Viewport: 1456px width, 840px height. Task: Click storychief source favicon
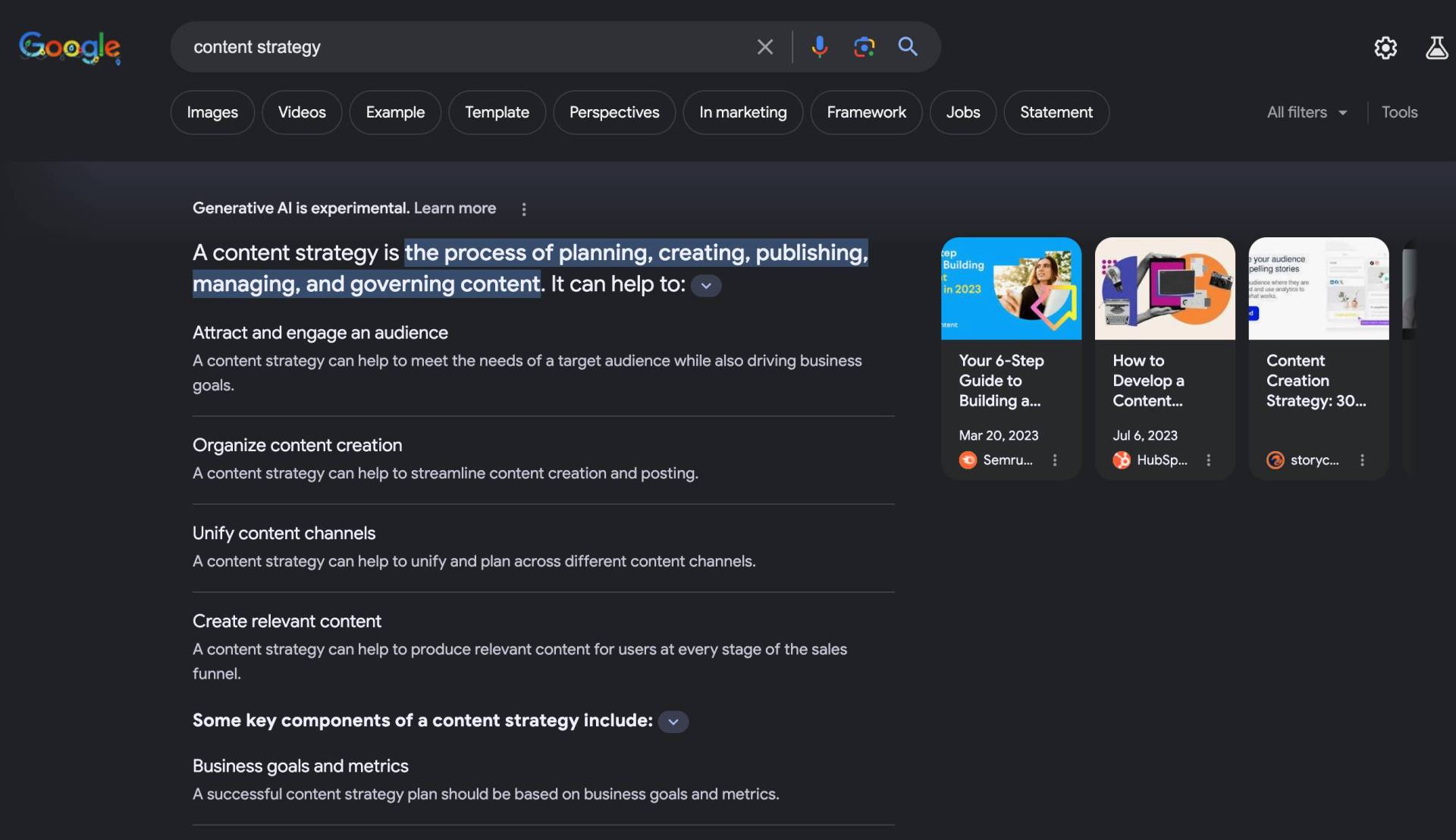(1276, 460)
